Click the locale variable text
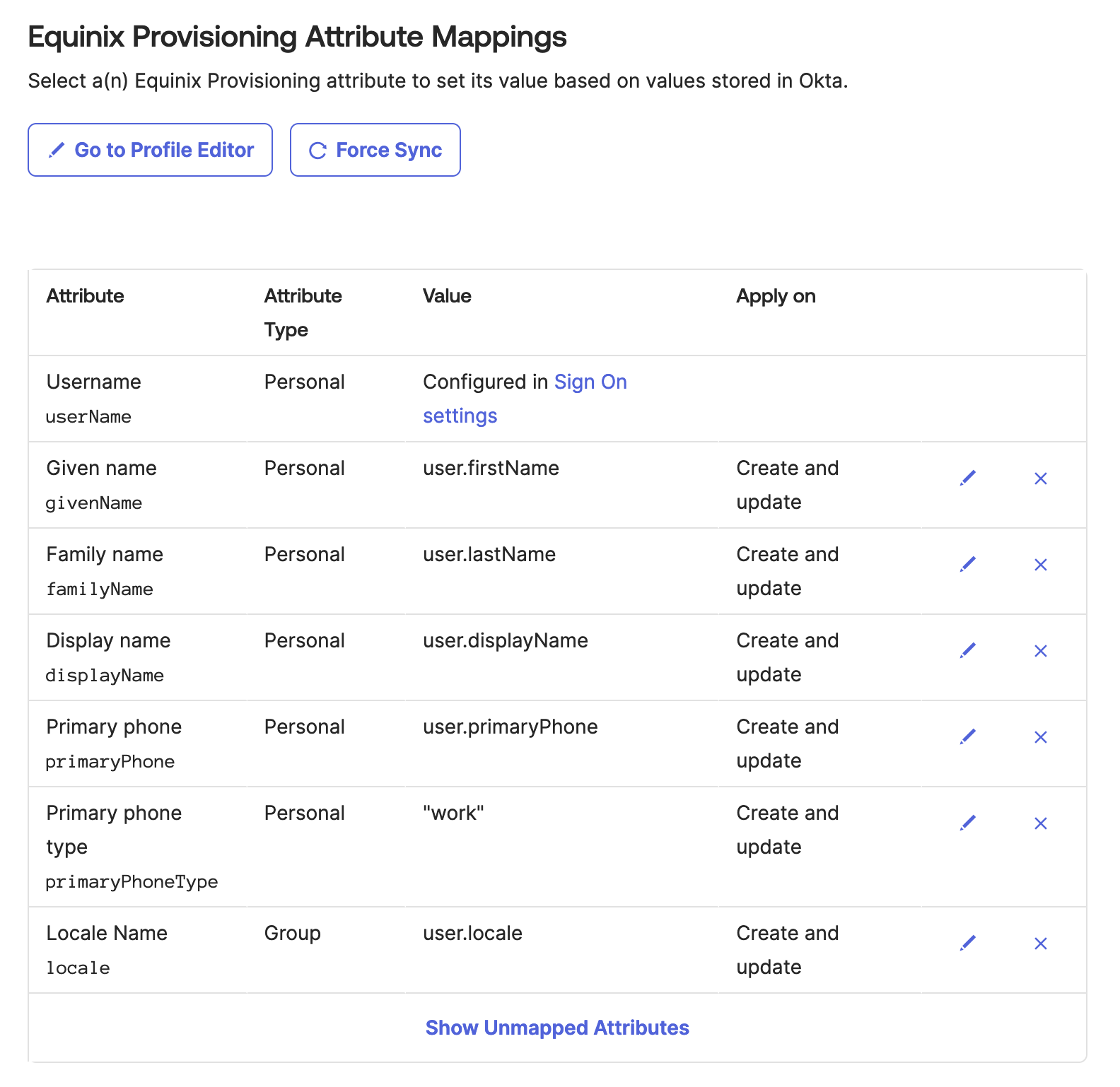Viewport: 1120px width, 1087px height. click(x=78, y=968)
